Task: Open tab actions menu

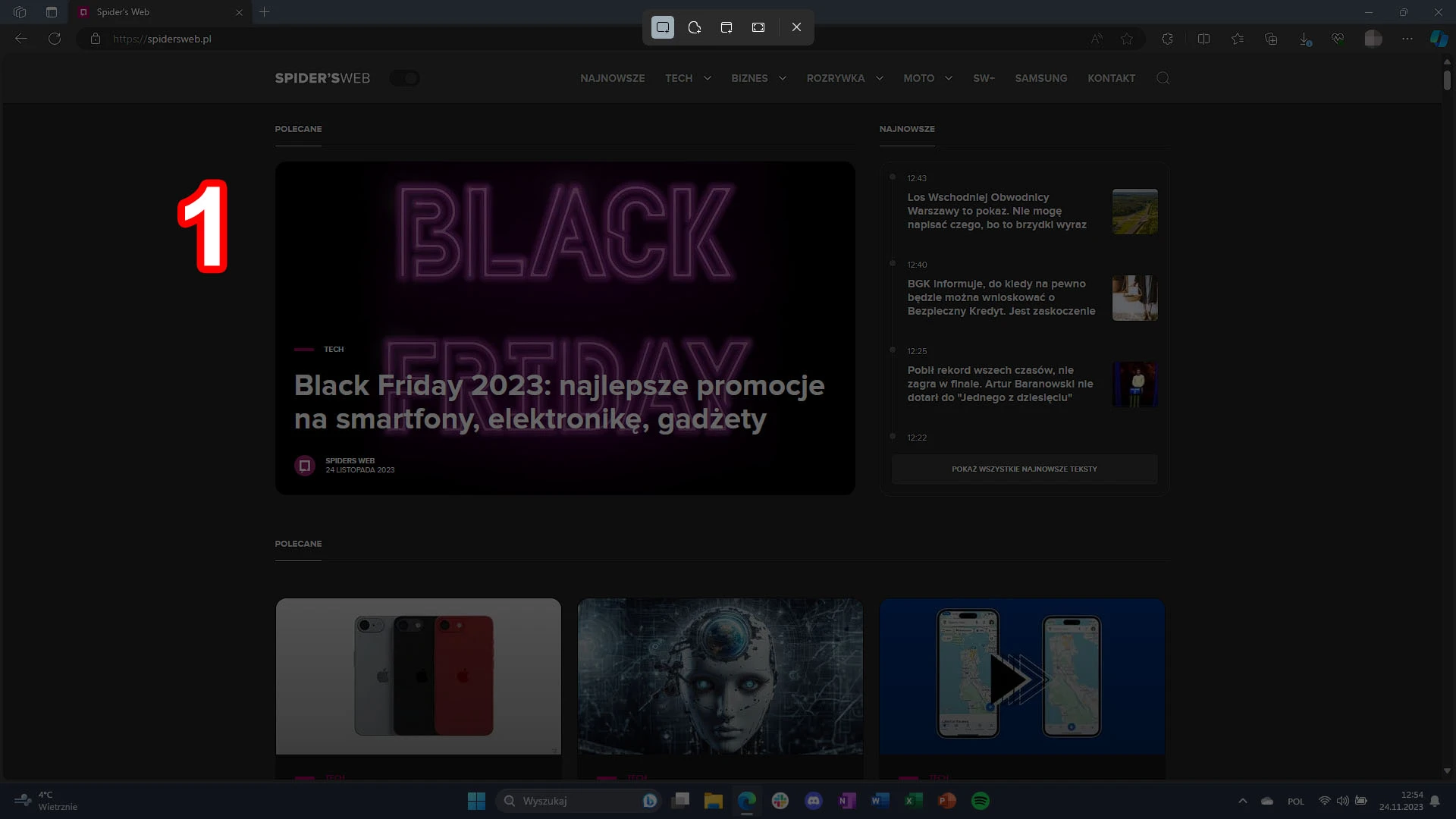Action: [52, 12]
